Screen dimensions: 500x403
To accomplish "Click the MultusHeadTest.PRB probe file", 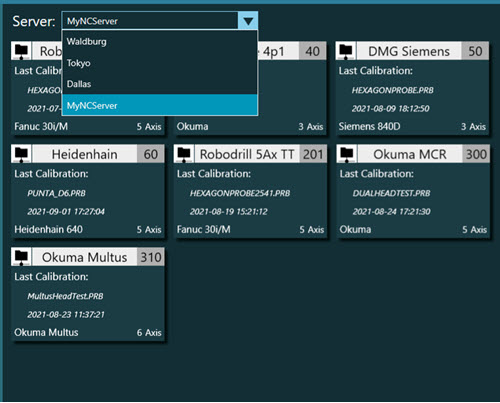I will point(65,296).
